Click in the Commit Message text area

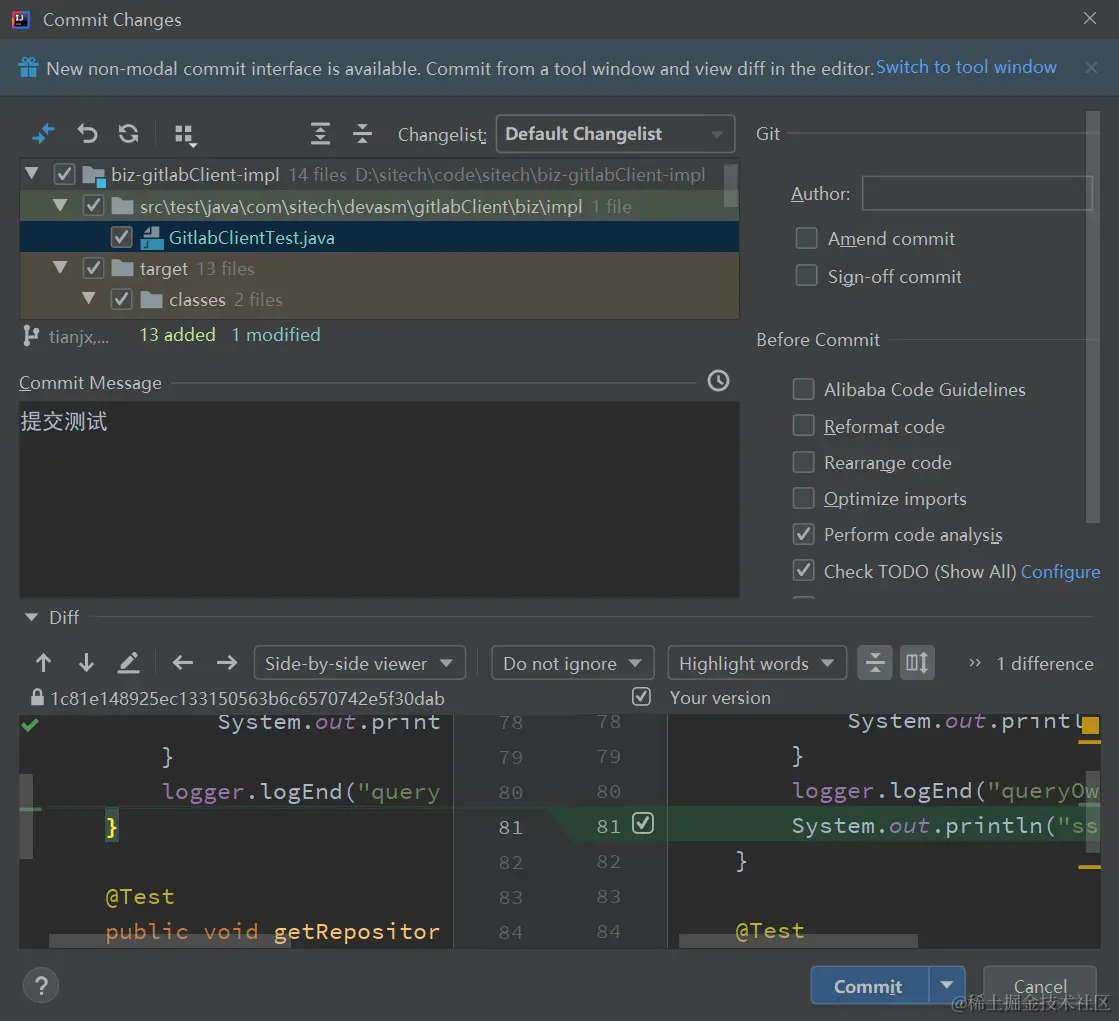[x=379, y=499]
